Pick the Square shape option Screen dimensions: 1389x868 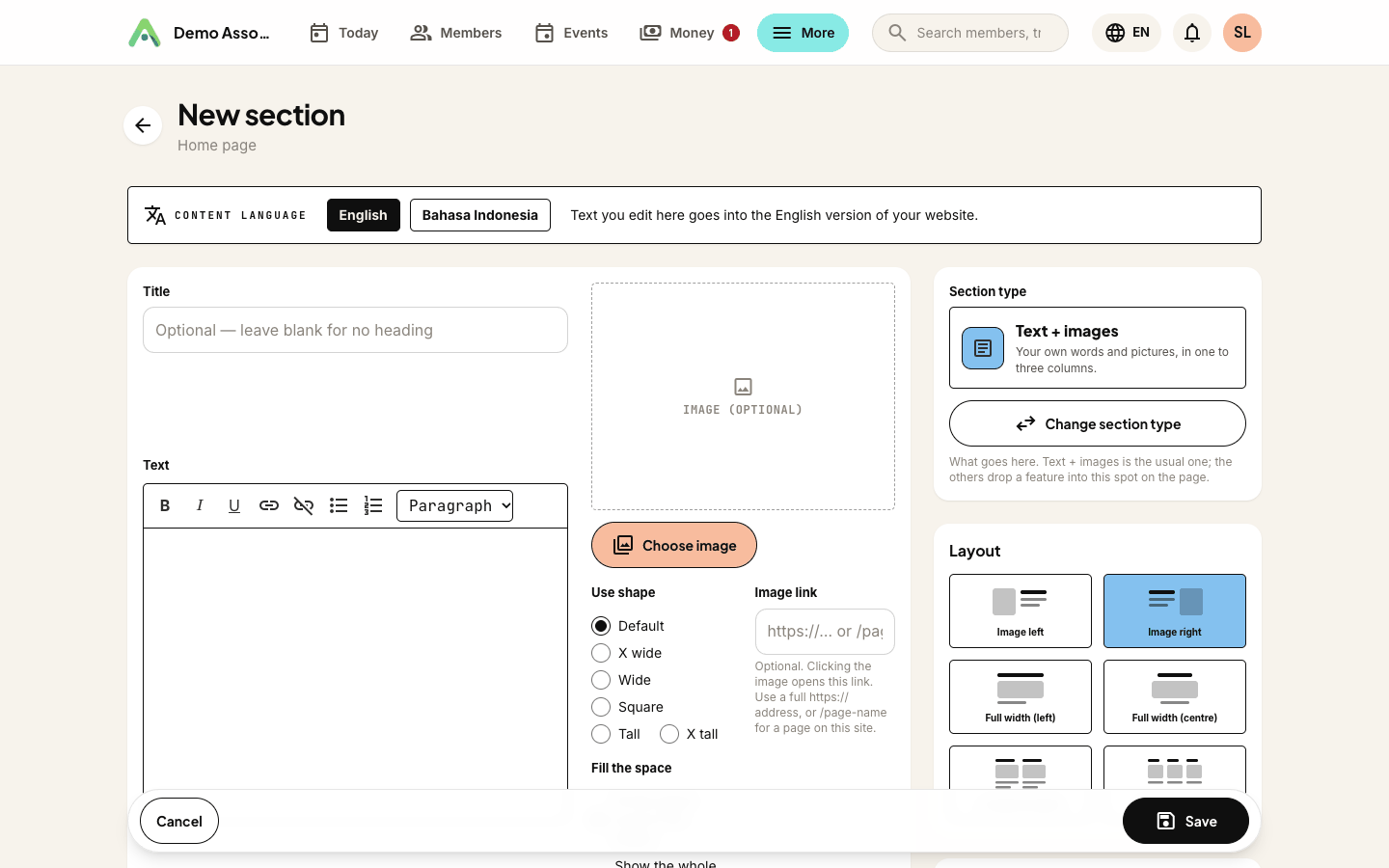[x=601, y=707]
